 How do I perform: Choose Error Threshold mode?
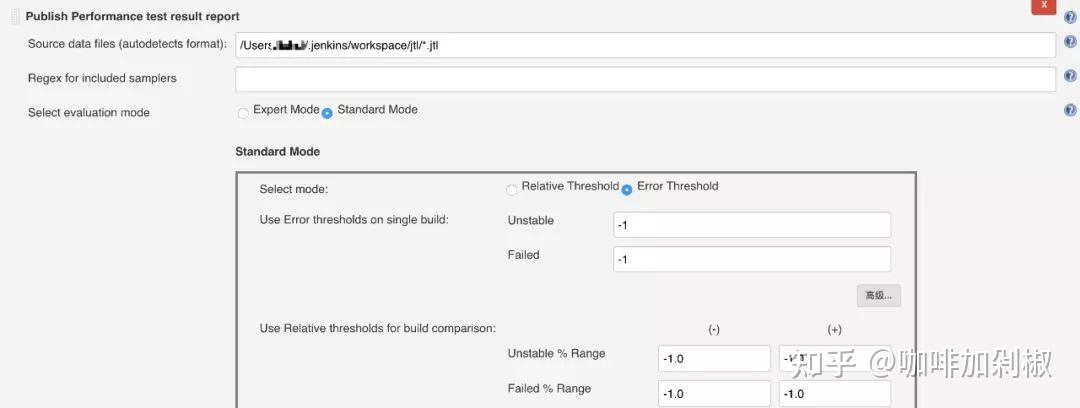[627, 189]
